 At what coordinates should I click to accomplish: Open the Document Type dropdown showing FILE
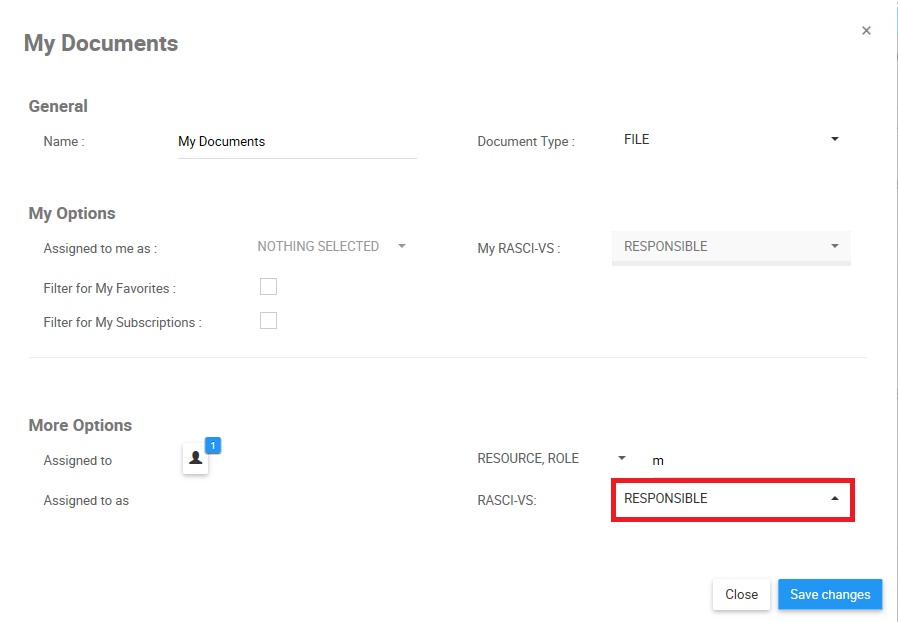coord(731,140)
